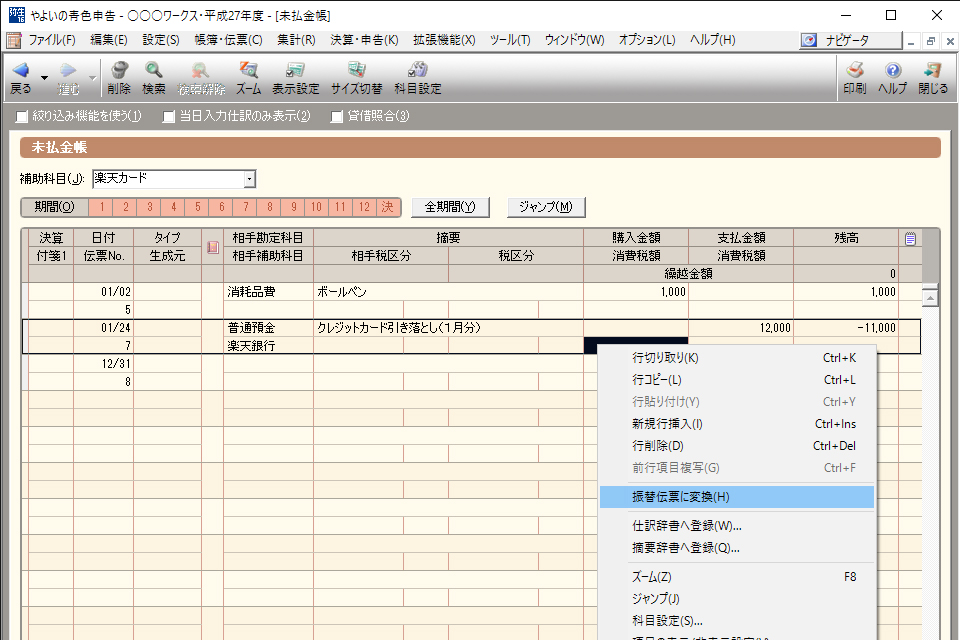Enable 絞り込み機能を使う checkbox
Image resolution: width=960 pixels, height=640 pixels.
pyautogui.click(x=22, y=116)
